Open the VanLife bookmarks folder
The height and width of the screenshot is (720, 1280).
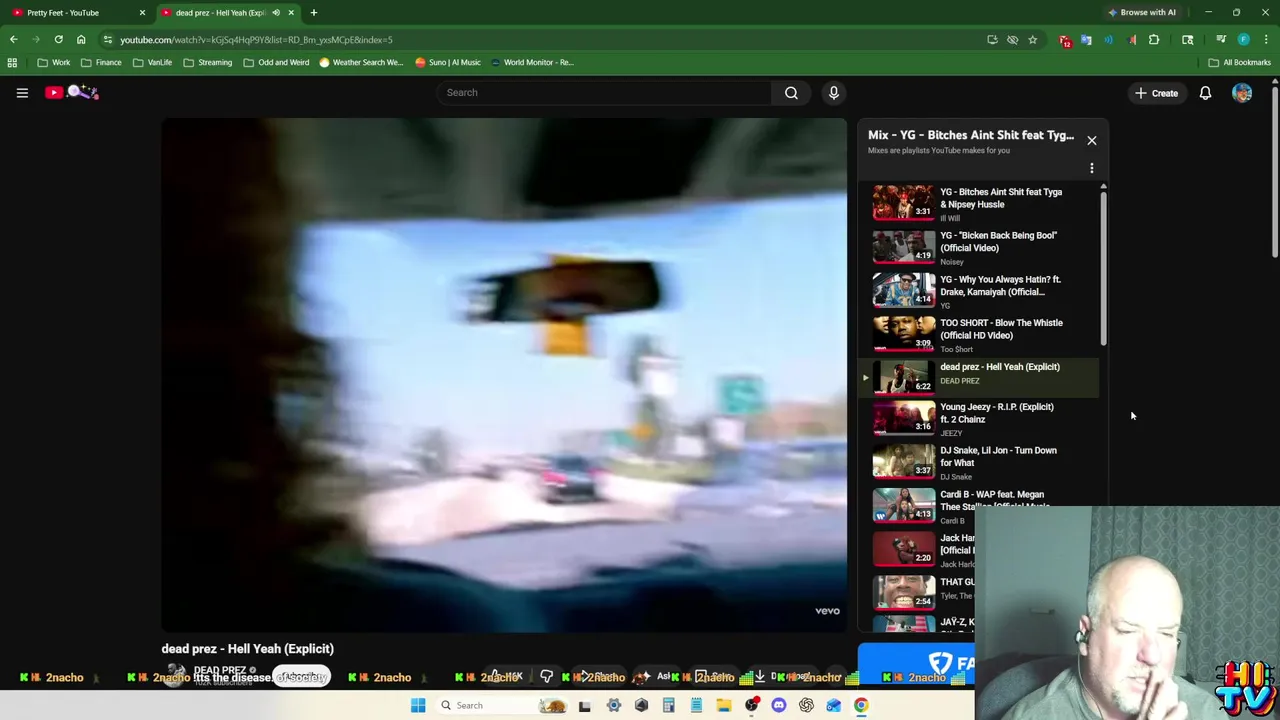coord(152,63)
